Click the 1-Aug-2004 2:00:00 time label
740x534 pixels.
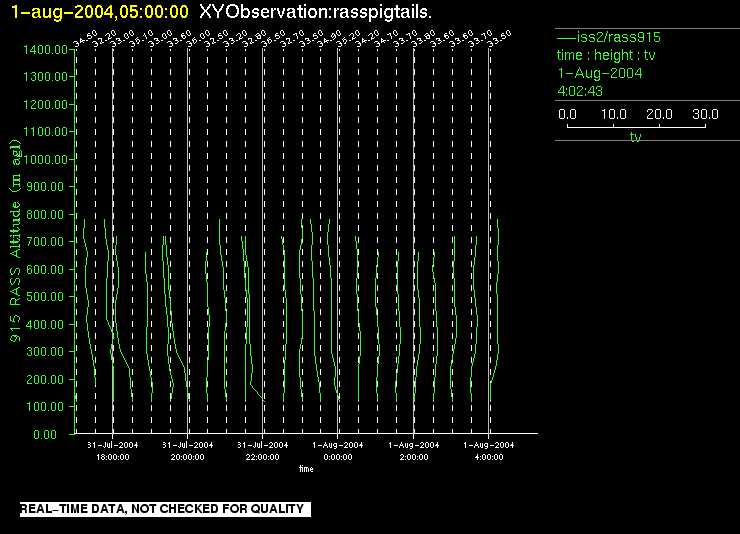click(414, 451)
